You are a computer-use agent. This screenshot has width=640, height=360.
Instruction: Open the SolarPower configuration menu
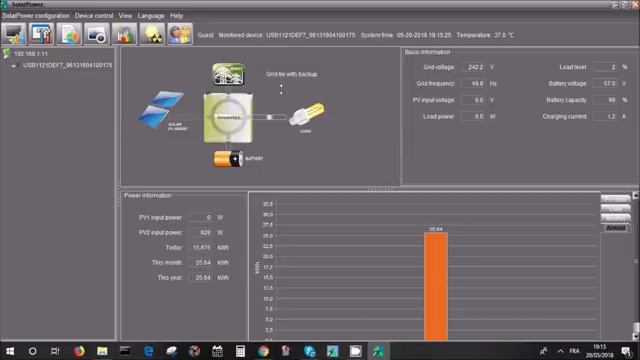click(x=36, y=16)
